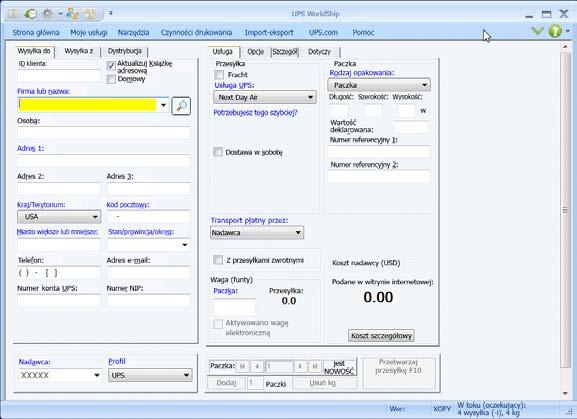Go to first package navigation button

click(x=242, y=366)
